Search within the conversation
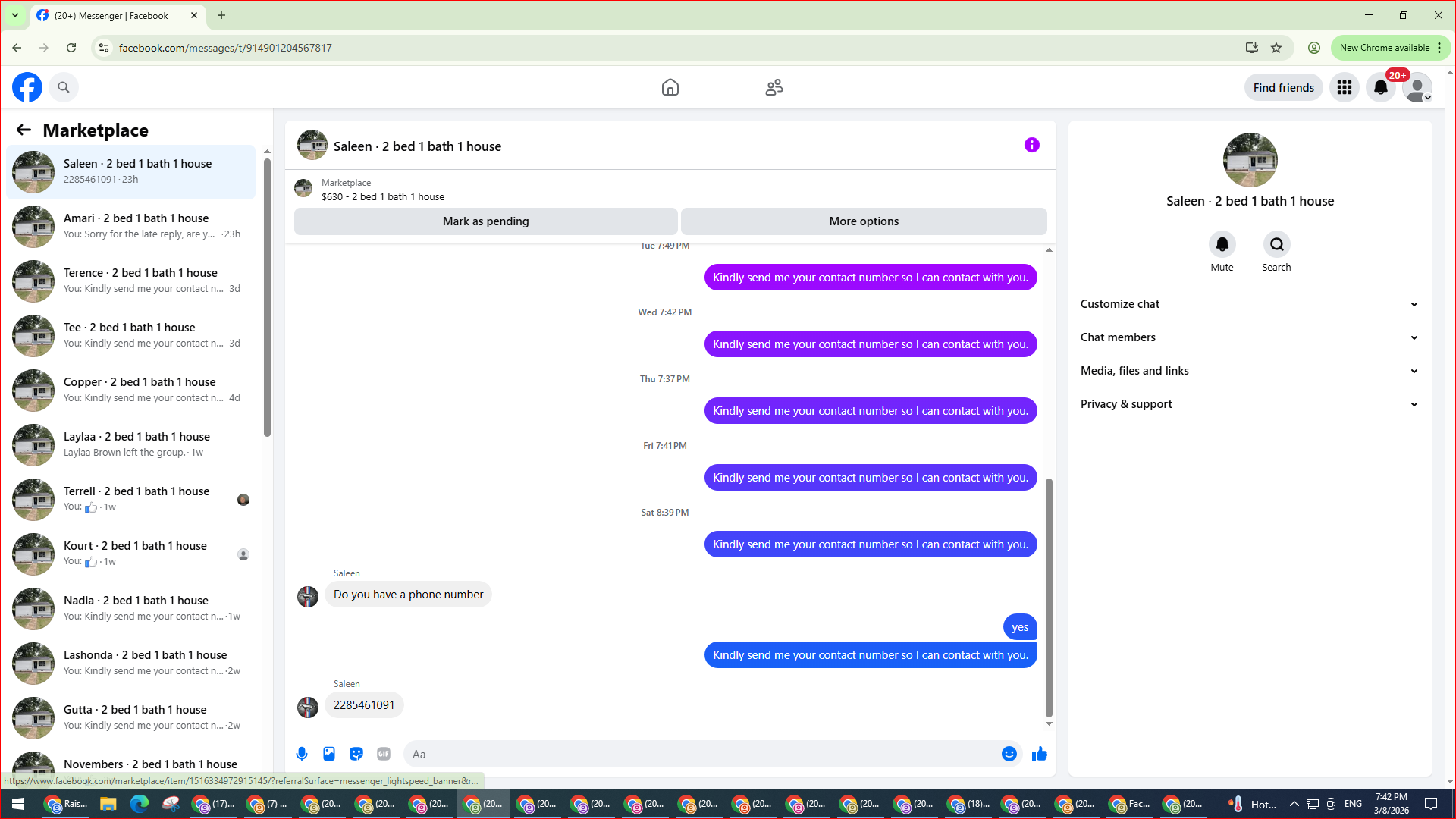 tap(1276, 245)
